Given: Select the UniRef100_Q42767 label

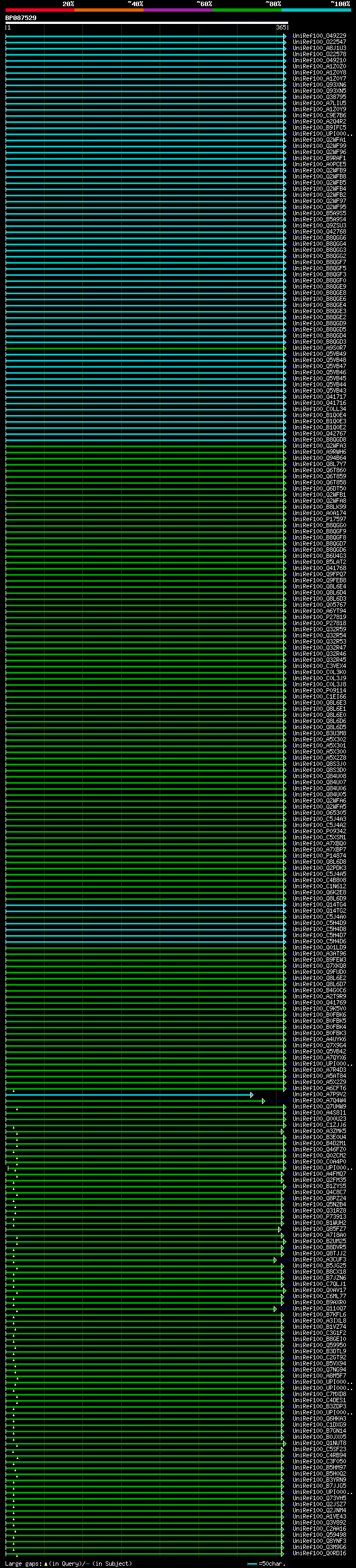Looking at the screenshot, I should [x=319, y=434].
